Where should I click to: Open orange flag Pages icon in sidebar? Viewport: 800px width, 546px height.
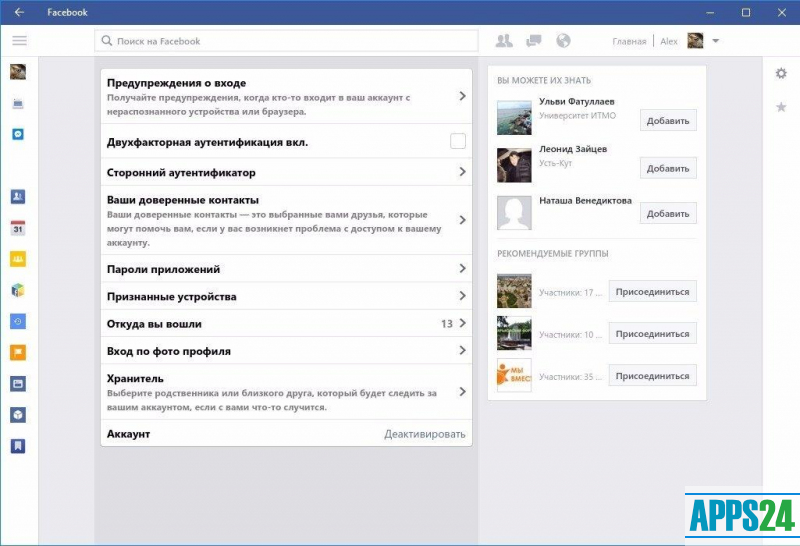(18, 353)
